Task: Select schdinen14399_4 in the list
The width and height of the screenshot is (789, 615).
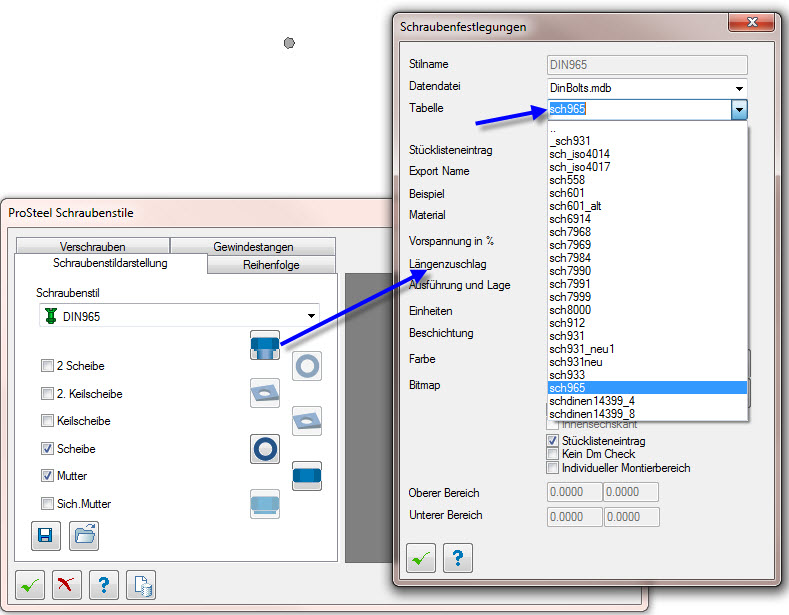Action: point(647,401)
